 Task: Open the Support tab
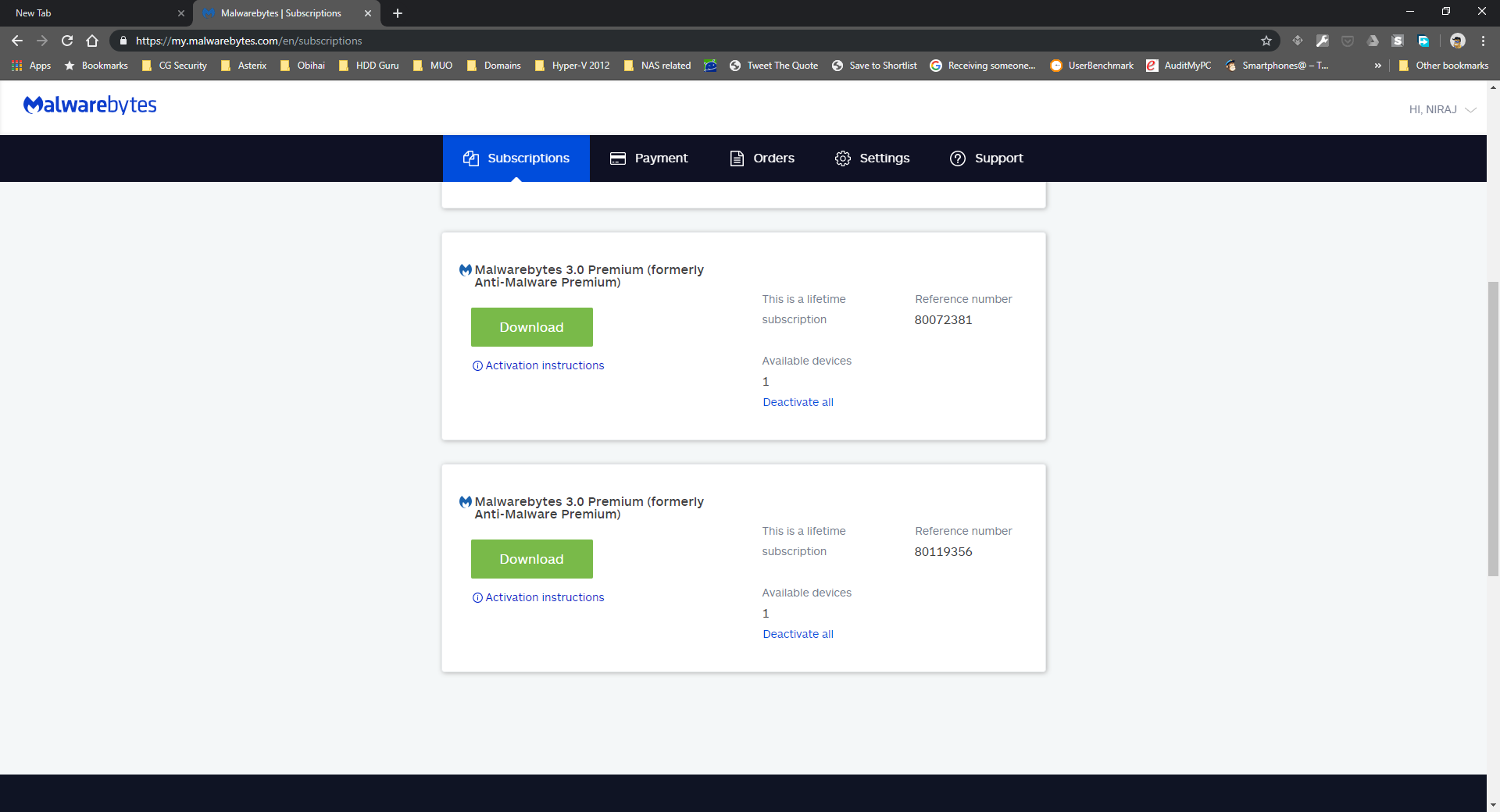pyautogui.click(x=986, y=158)
